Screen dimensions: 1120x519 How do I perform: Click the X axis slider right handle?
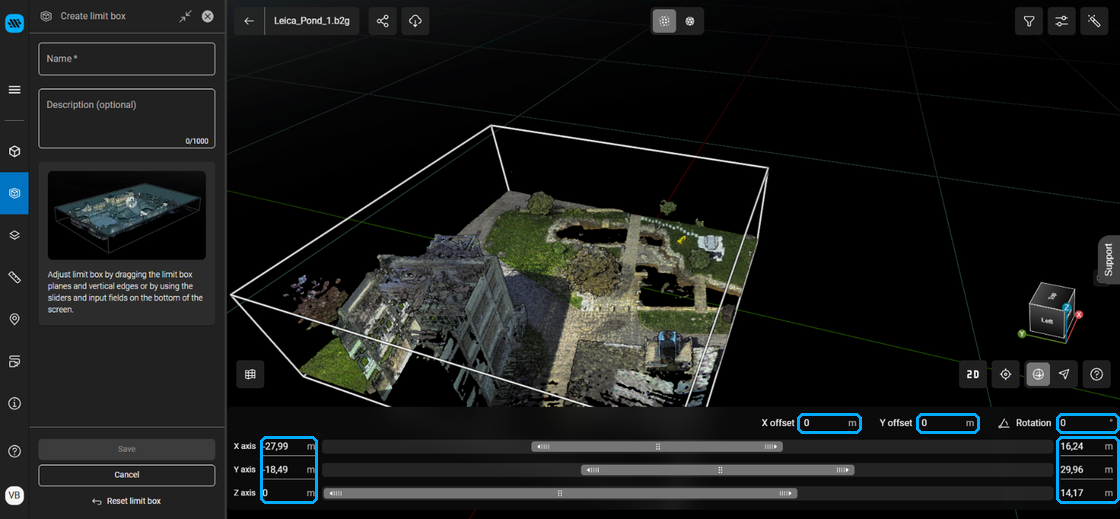tap(771, 446)
